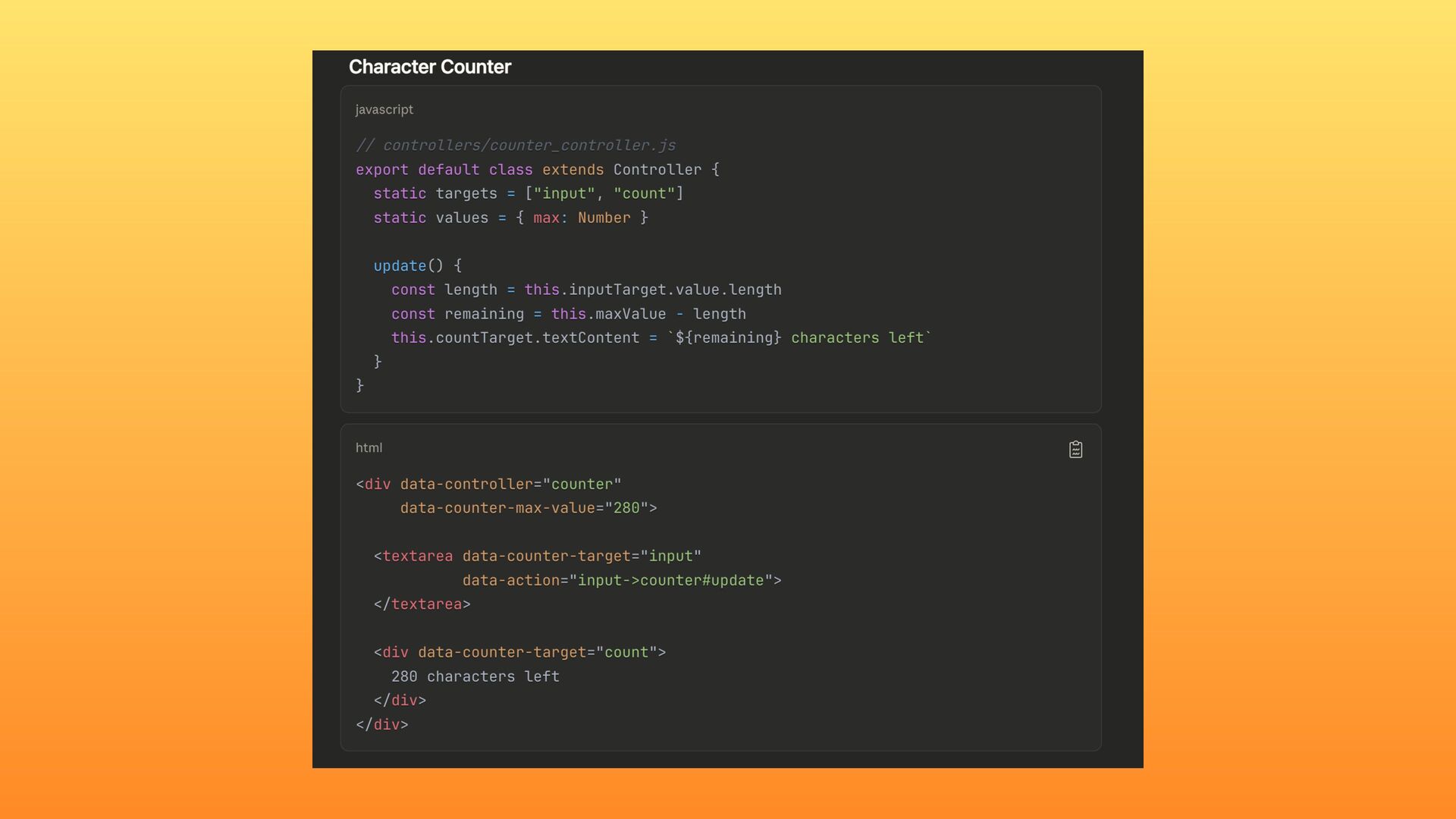This screenshot has height=819, width=1456.
Task: Click the "javascript" language label
Action: [x=384, y=110]
